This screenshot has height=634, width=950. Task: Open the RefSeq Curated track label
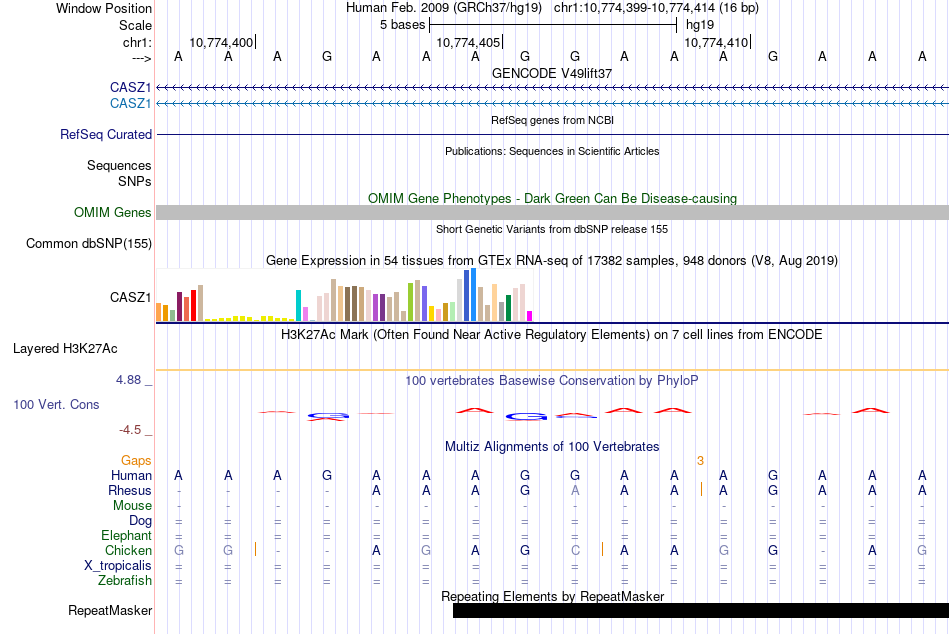point(106,135)
